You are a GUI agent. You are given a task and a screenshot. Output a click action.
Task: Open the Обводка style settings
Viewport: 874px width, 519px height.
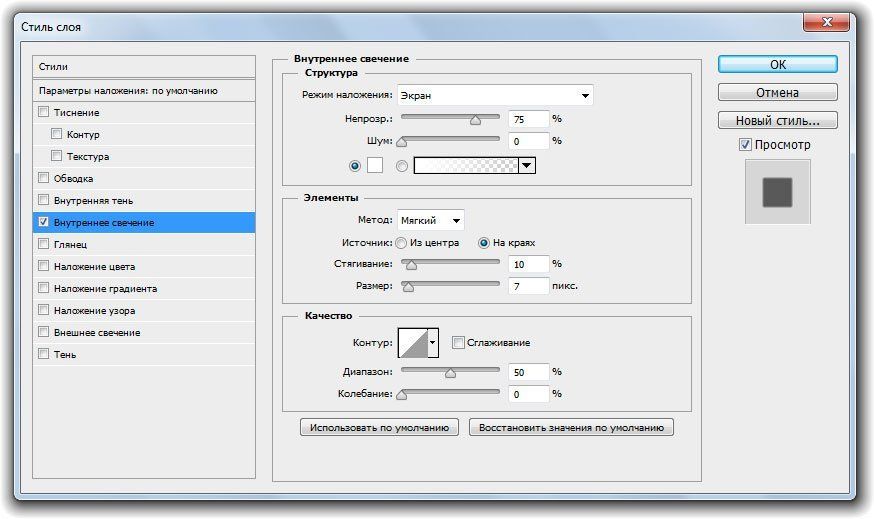click(74, 178)
